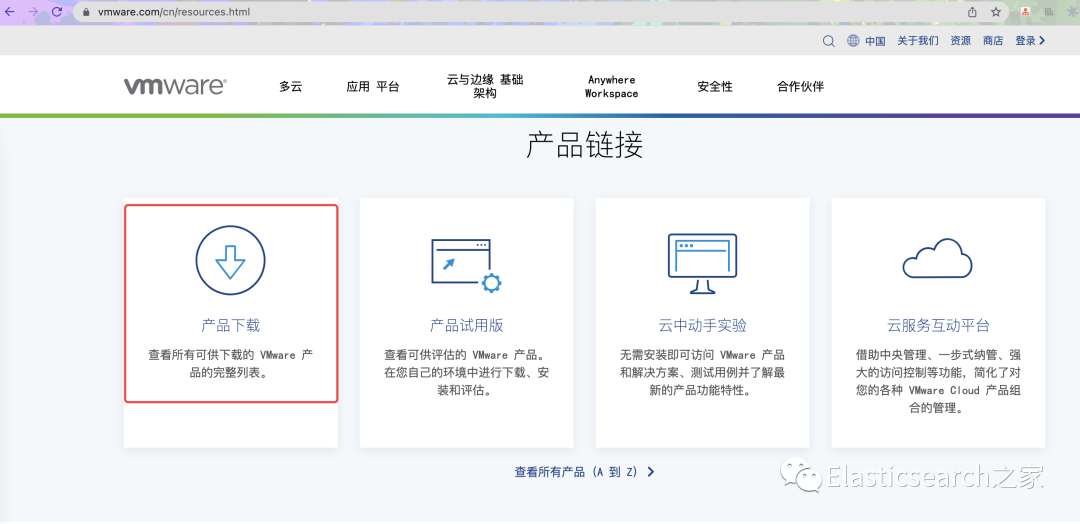
Task: Click 云服务互动平台 card description text
Action: point(938,381)
